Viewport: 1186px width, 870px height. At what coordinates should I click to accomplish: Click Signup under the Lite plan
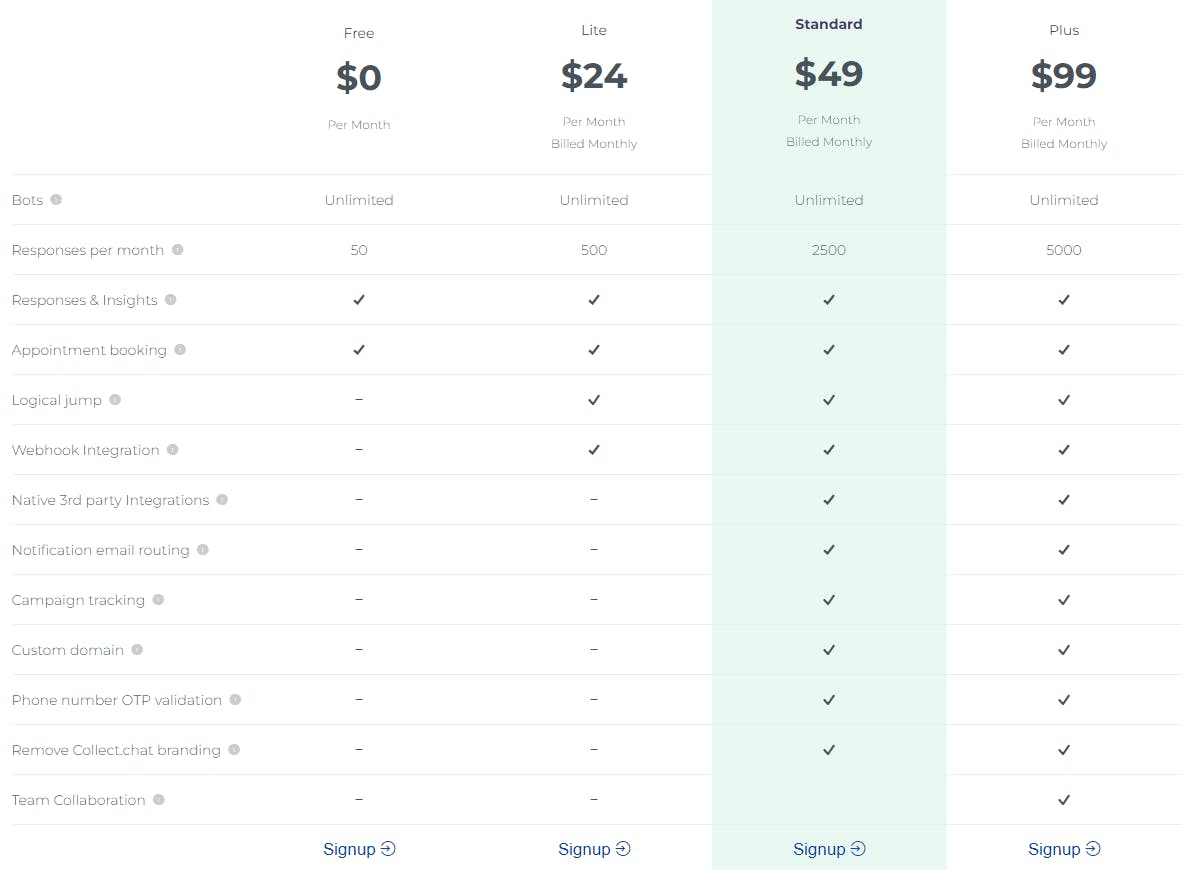(x=594, y=849)
